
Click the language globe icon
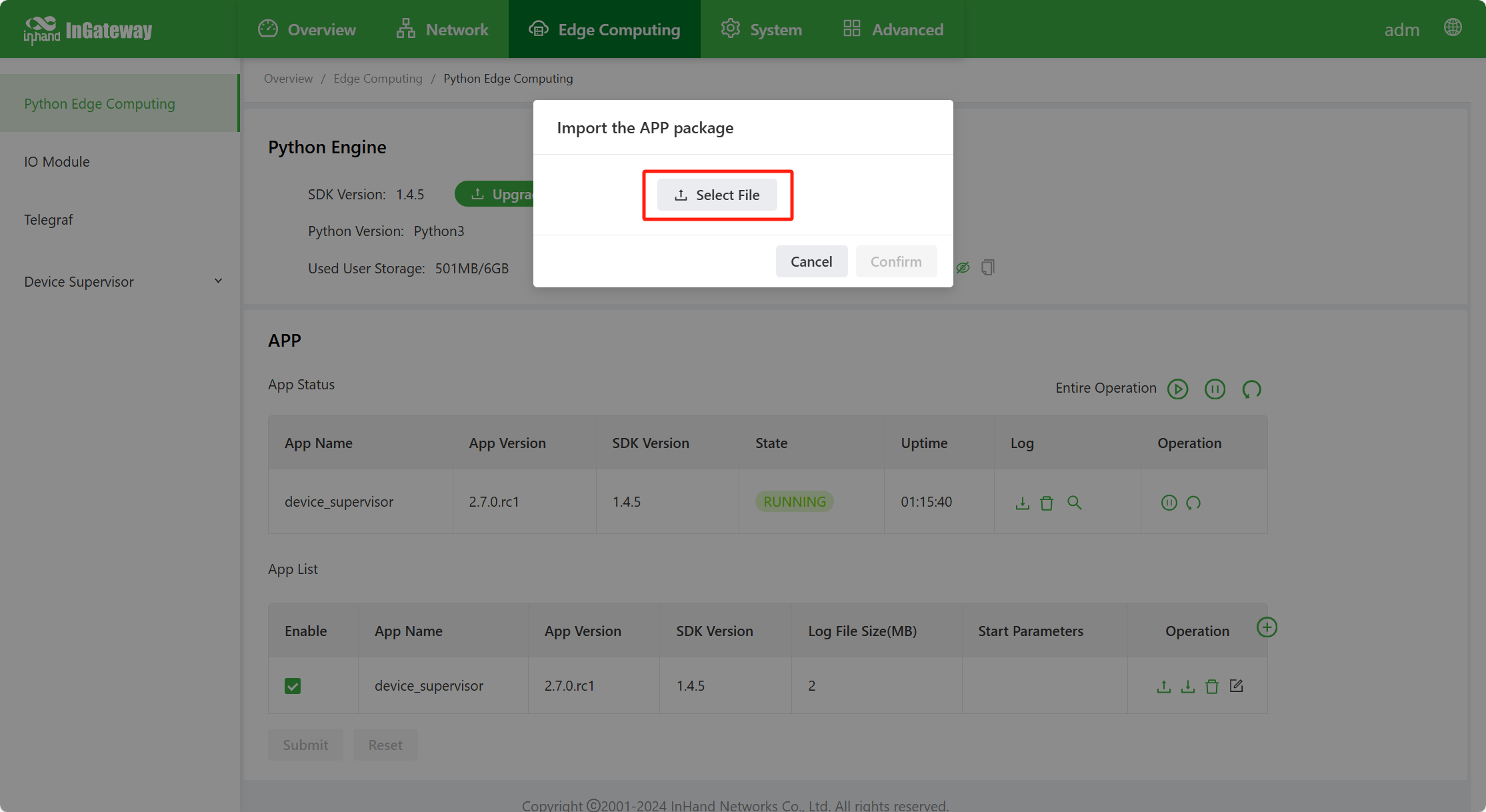[1453, 28]
